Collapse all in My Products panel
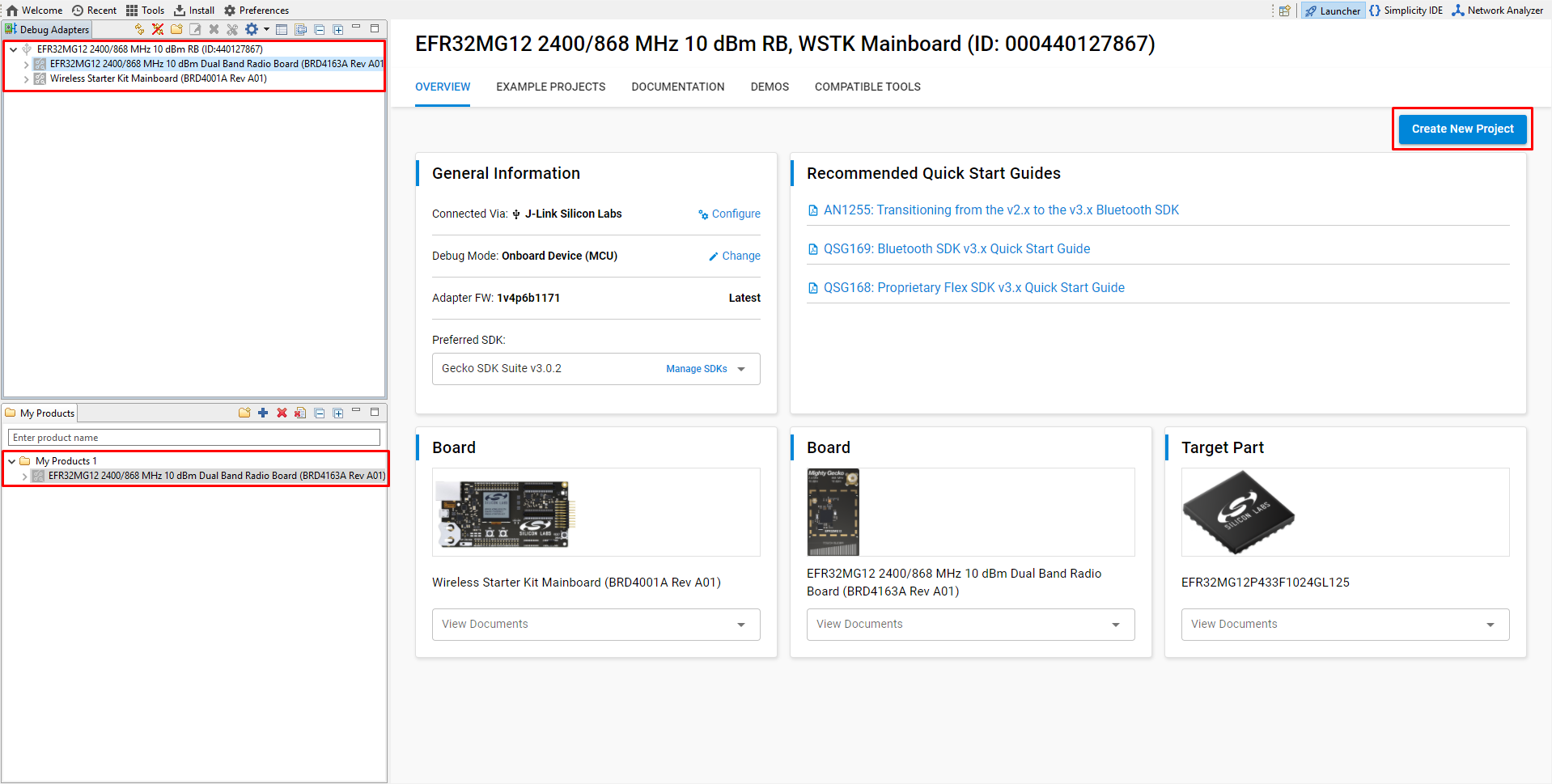 point(320,413)
